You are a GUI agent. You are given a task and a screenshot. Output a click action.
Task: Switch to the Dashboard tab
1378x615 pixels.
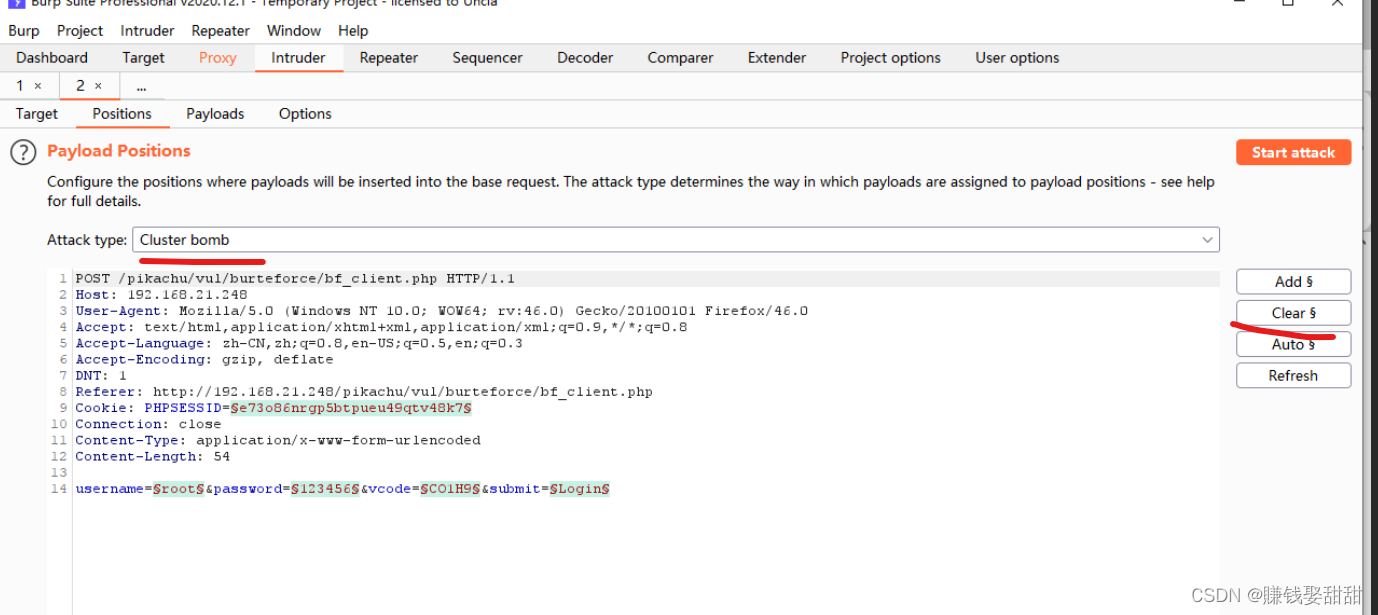pyautogui.click(x=52, y=58)
